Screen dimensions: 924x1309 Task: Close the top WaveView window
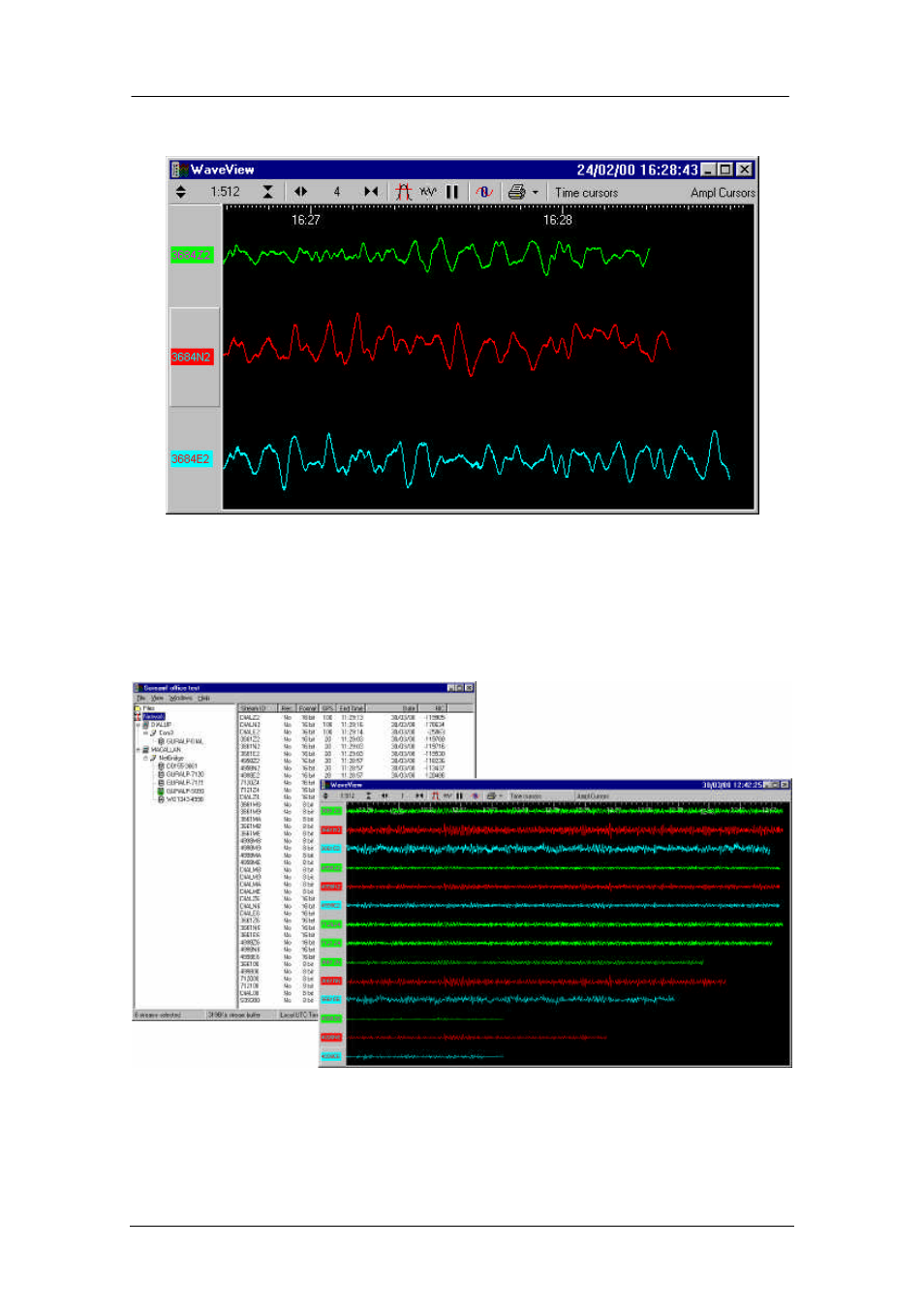tap(745, 170)
